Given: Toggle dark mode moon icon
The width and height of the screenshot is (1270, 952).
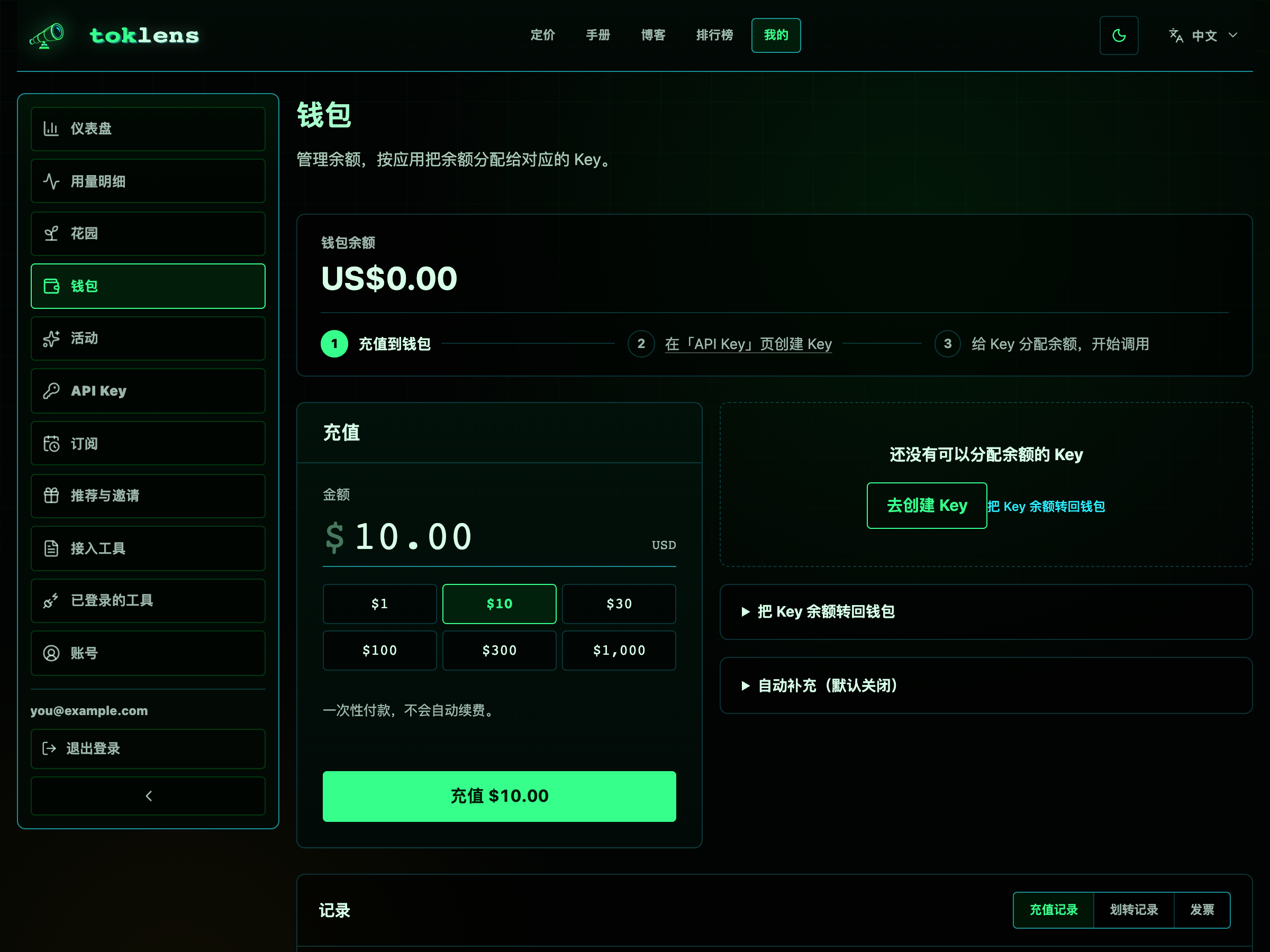Looking at the screenshot, I should [1119, 35].
